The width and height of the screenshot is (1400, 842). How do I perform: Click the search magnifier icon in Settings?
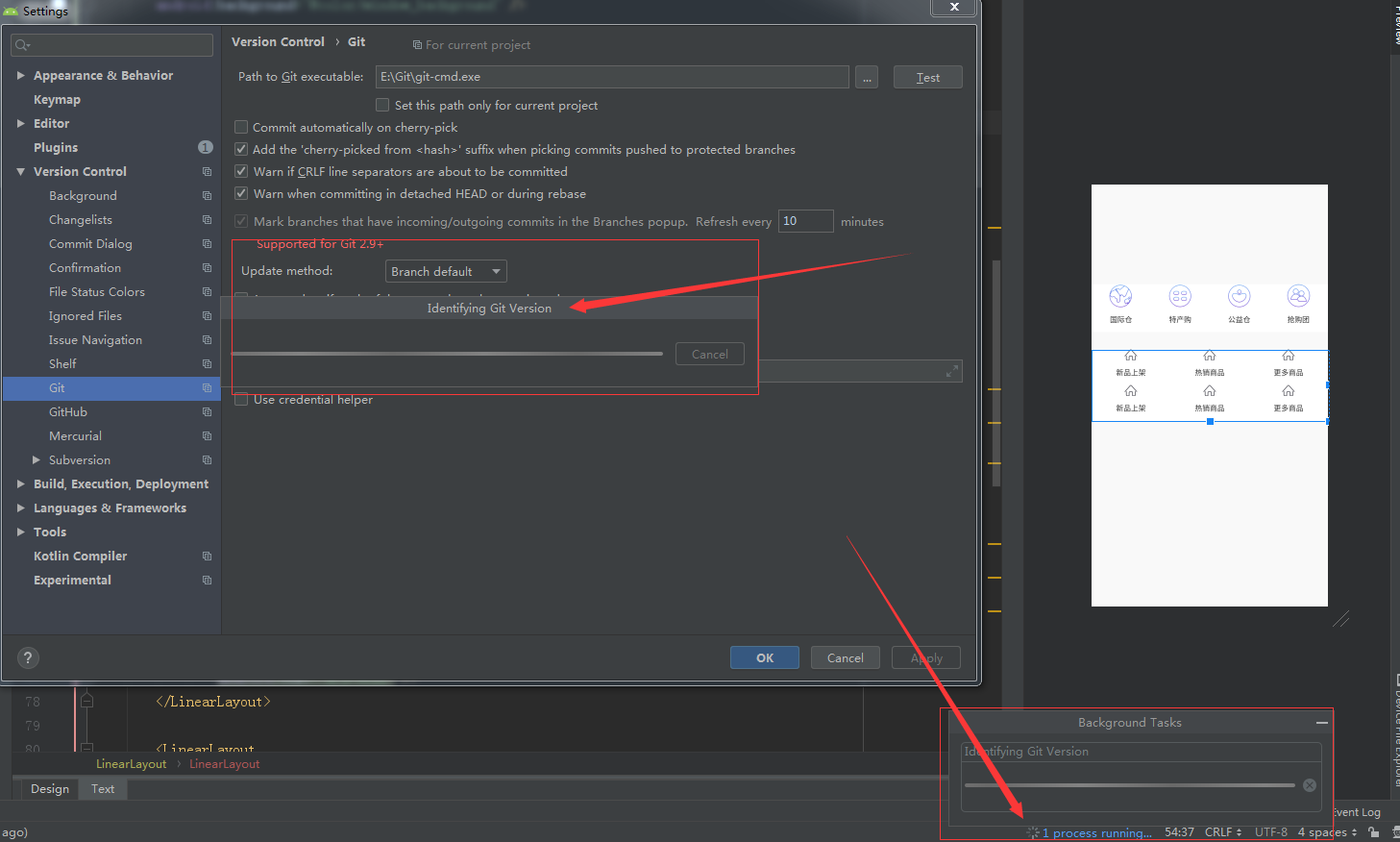tap(22, 45)
